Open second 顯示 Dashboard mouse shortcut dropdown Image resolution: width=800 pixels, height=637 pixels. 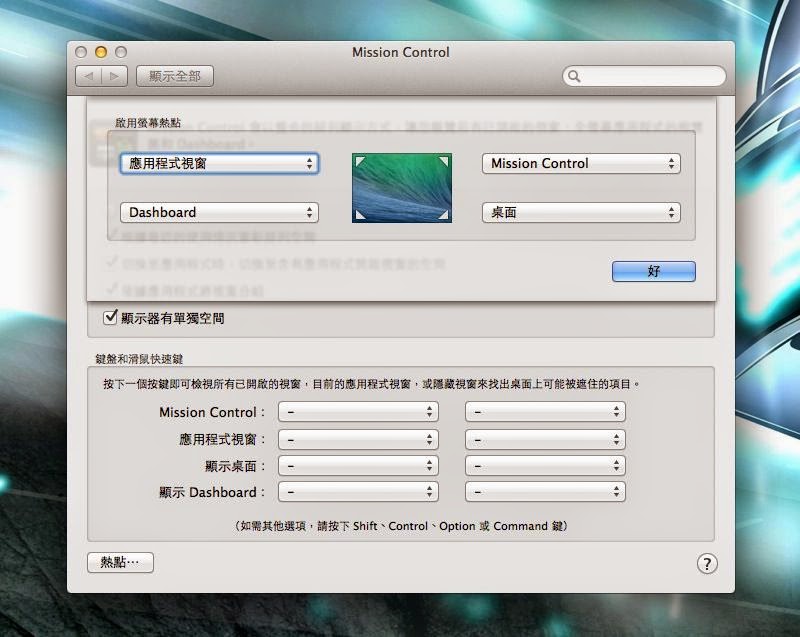pos(545,492)
